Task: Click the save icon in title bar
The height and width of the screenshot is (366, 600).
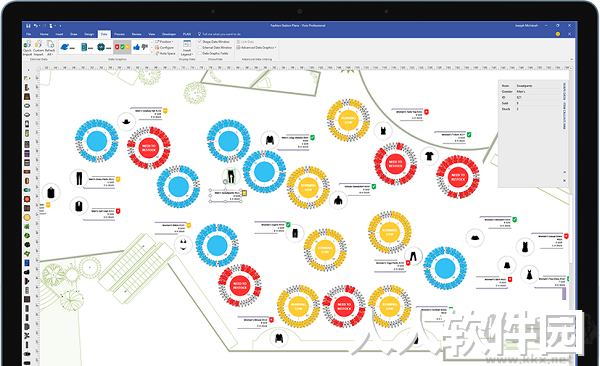Action: click(28, 26)
